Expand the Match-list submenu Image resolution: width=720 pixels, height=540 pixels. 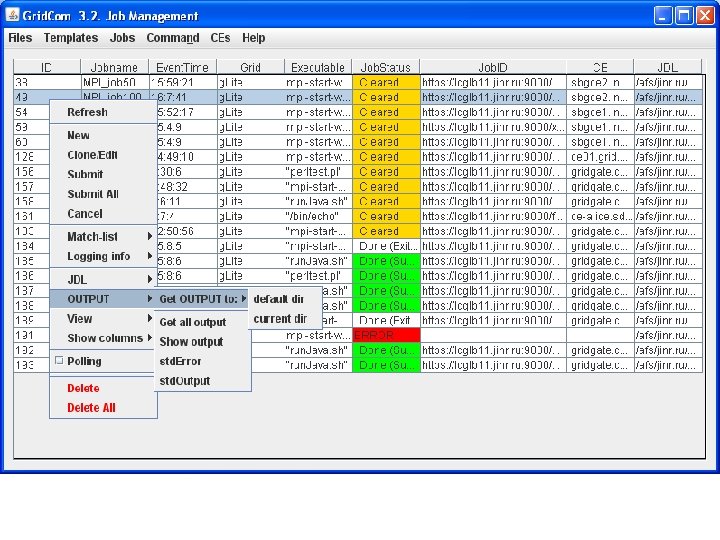coord(103,236)
